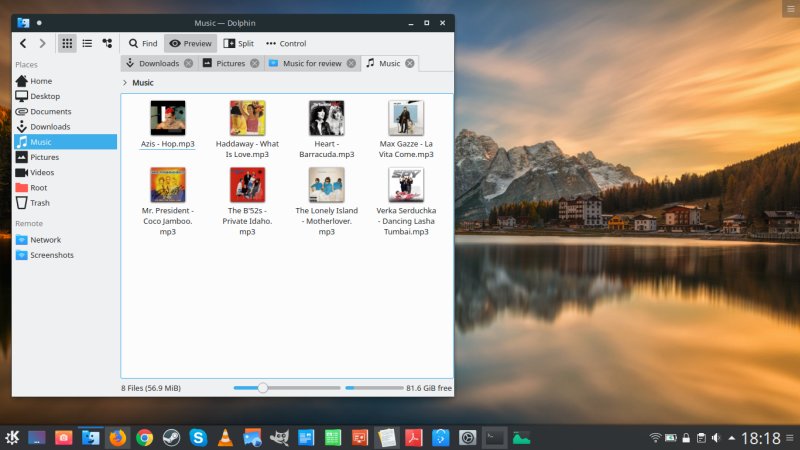Expand the breadcrumb arrow before Music
Screen dimensions: 800x450
tap(124, 83)
